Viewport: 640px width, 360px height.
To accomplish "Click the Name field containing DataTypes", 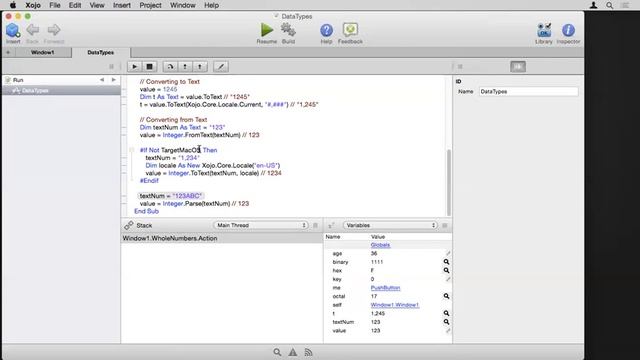I will coord(528,91).
